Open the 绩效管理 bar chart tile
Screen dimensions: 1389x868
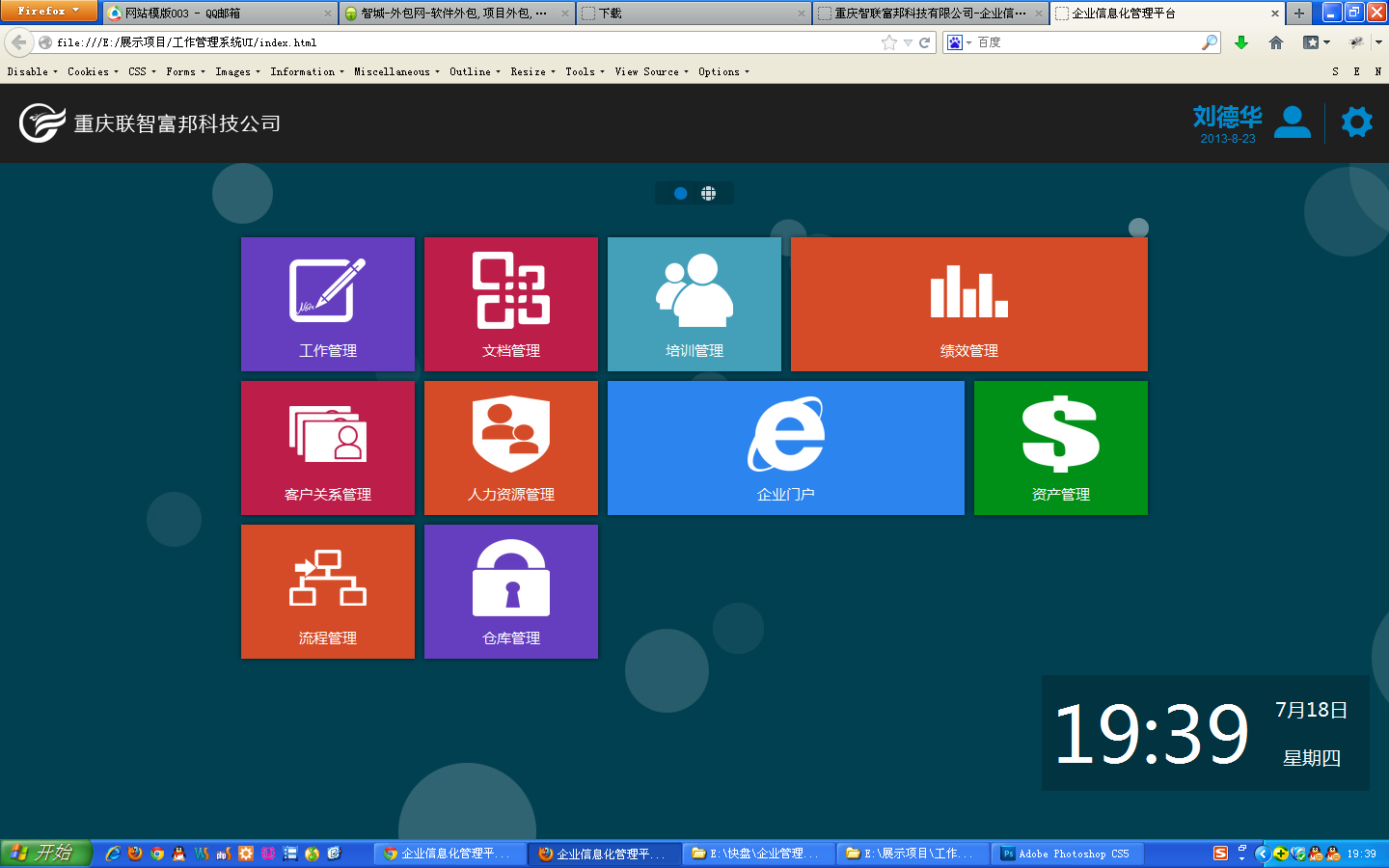(969, 304)
